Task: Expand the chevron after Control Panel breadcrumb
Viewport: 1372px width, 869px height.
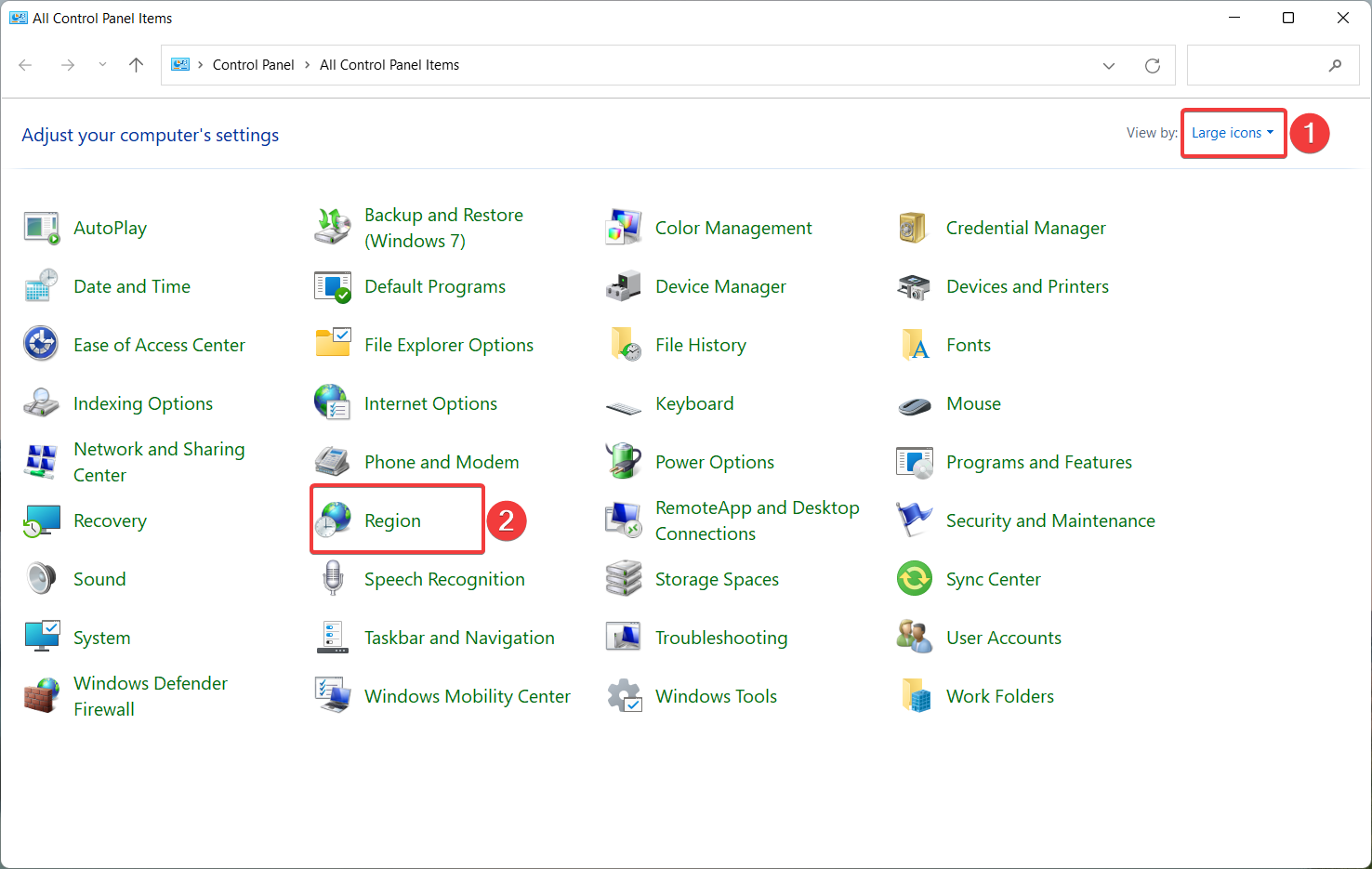Action: (x=308, y=65)
